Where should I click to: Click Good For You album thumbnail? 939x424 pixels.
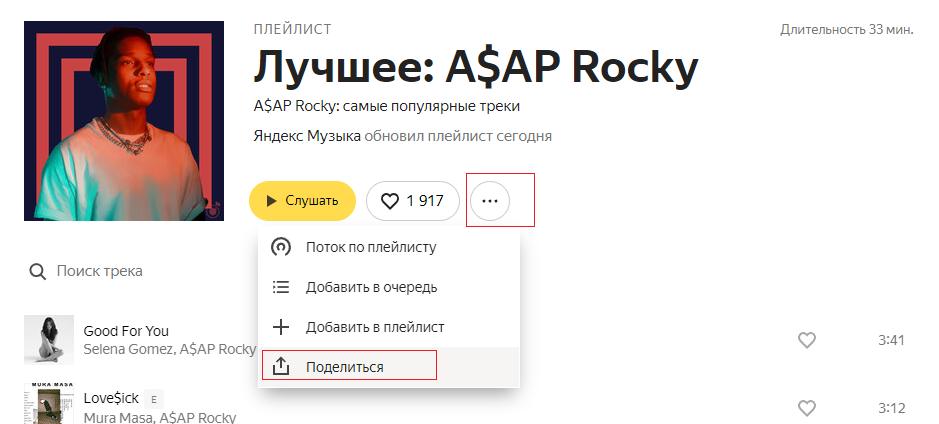click(x=49, y=340)
